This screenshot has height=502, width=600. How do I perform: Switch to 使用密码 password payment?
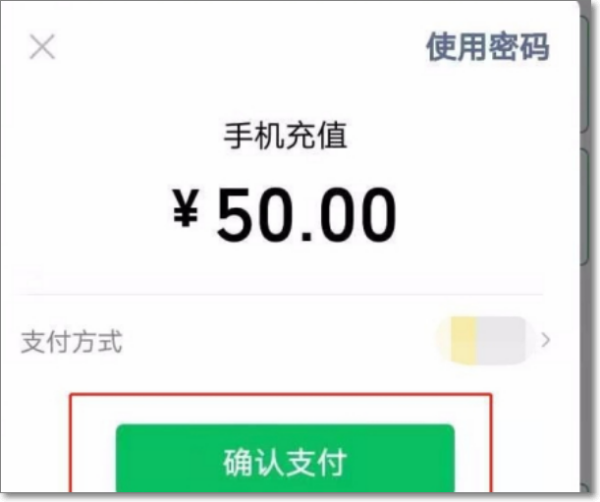(x=488, y=47)
